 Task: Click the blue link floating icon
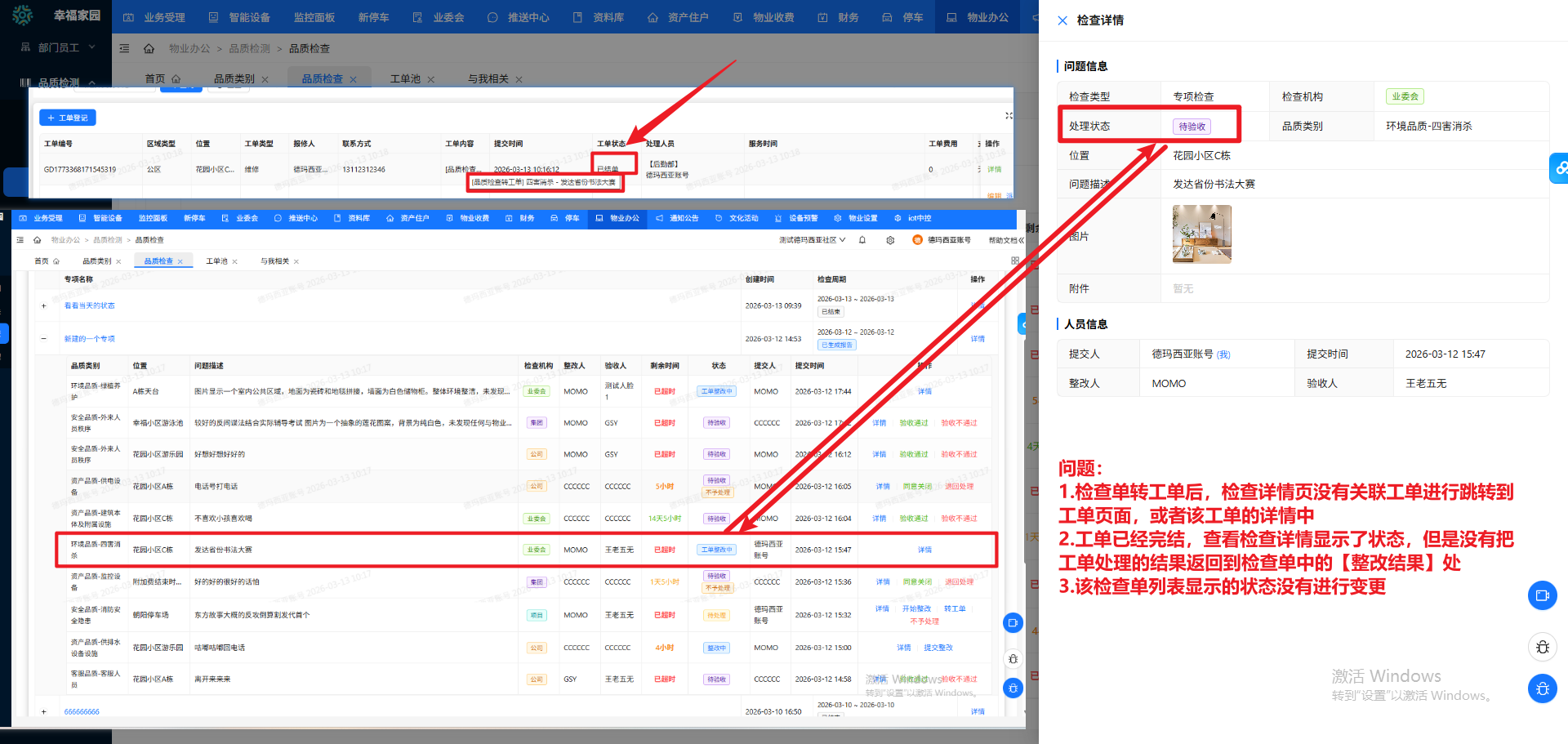tap(1560, 168)
